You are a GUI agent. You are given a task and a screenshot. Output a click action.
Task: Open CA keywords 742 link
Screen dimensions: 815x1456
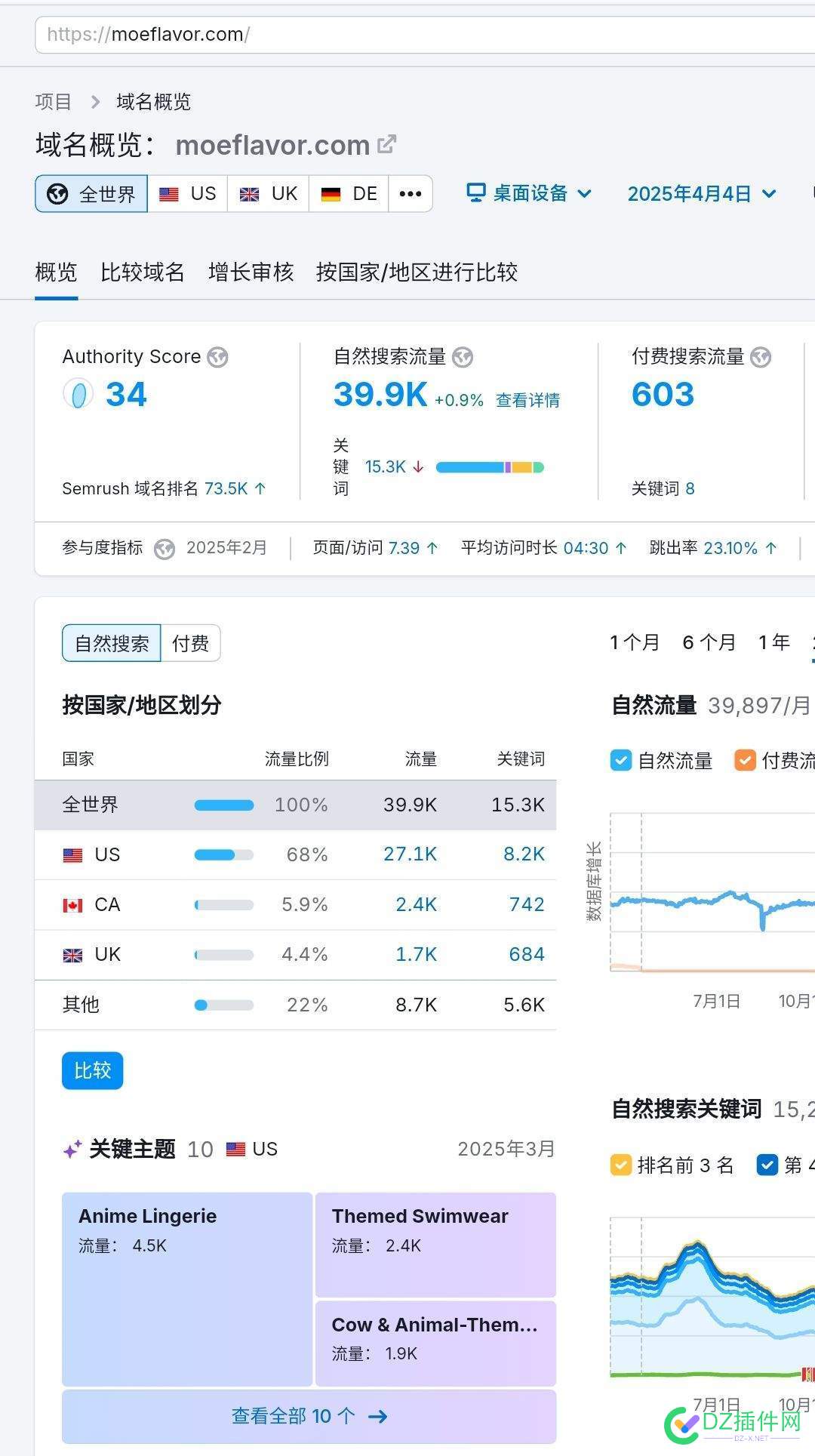(527, 904)
